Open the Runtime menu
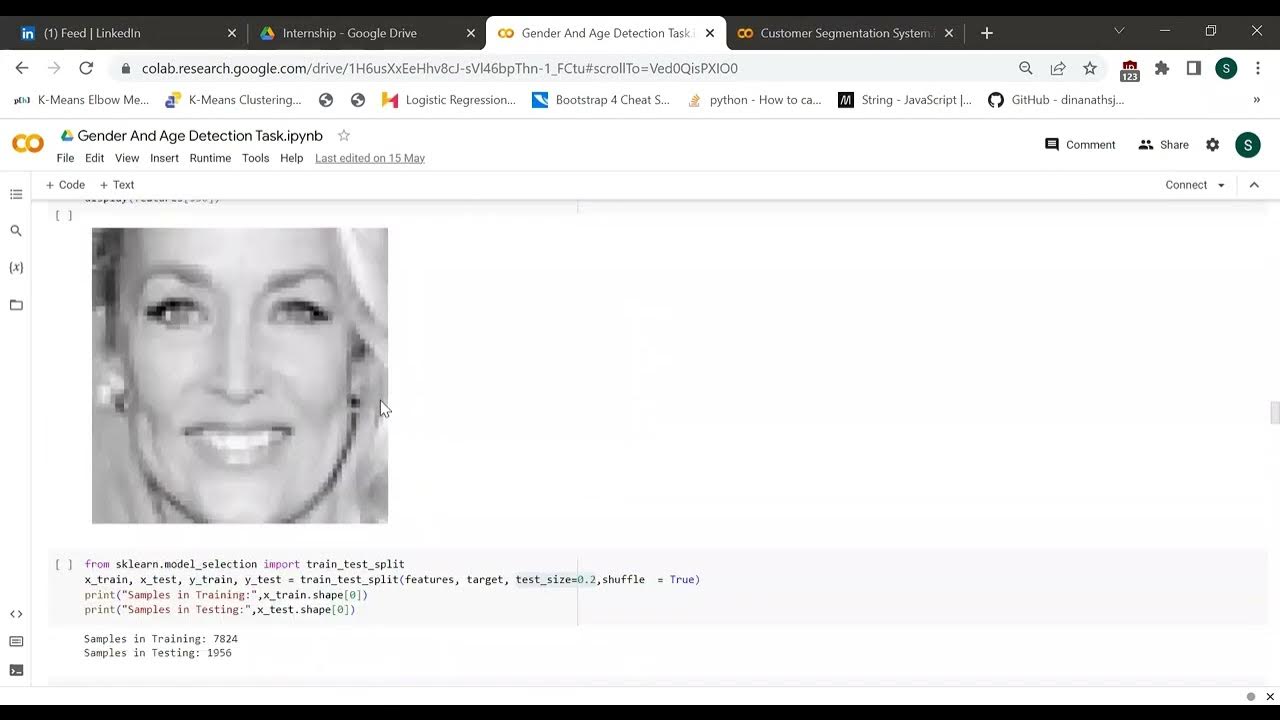This screenshot has height=720, width=1280. coord(210,158)
